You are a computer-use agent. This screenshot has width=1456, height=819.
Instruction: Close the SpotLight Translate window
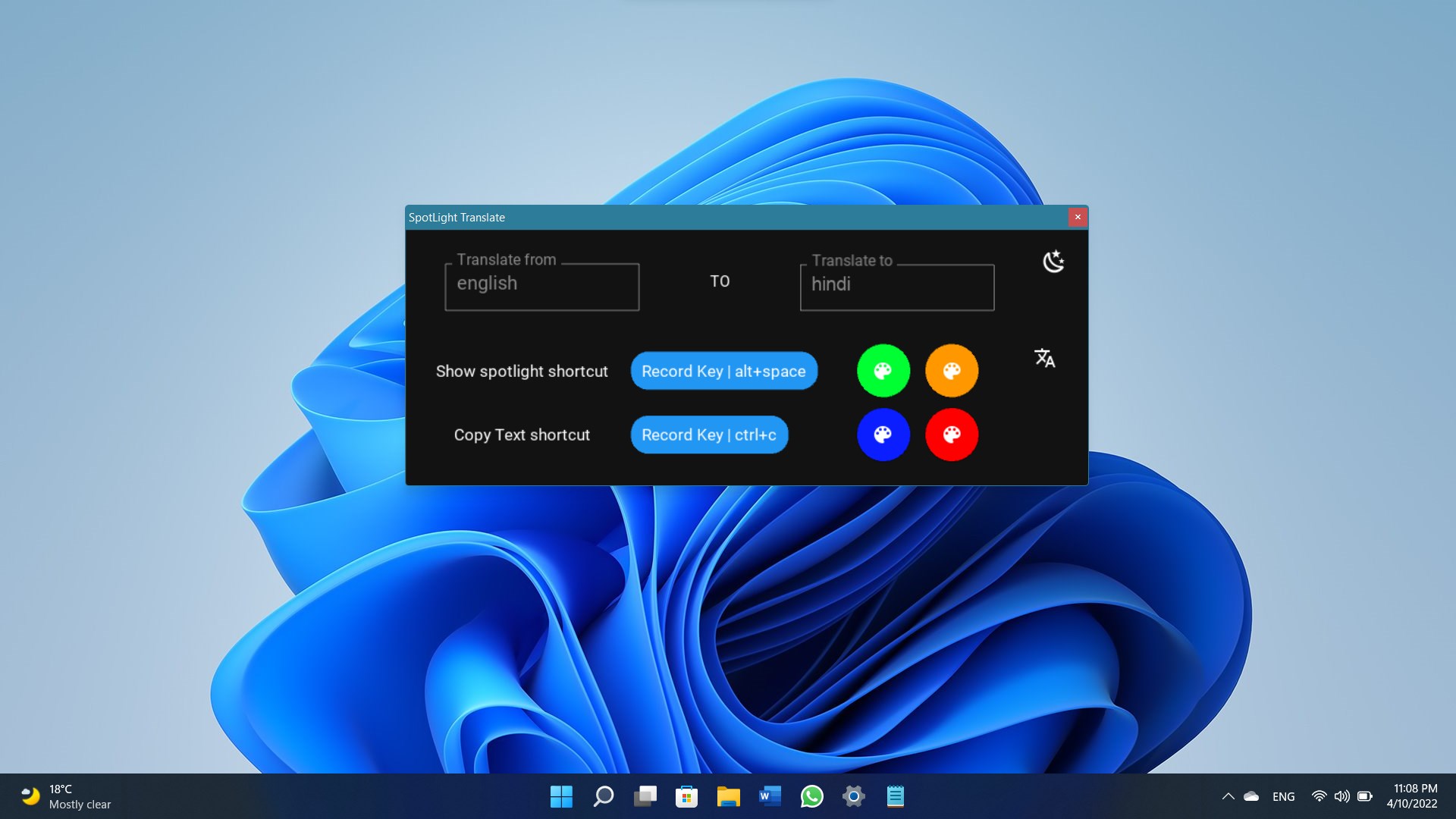[1078, 217]
